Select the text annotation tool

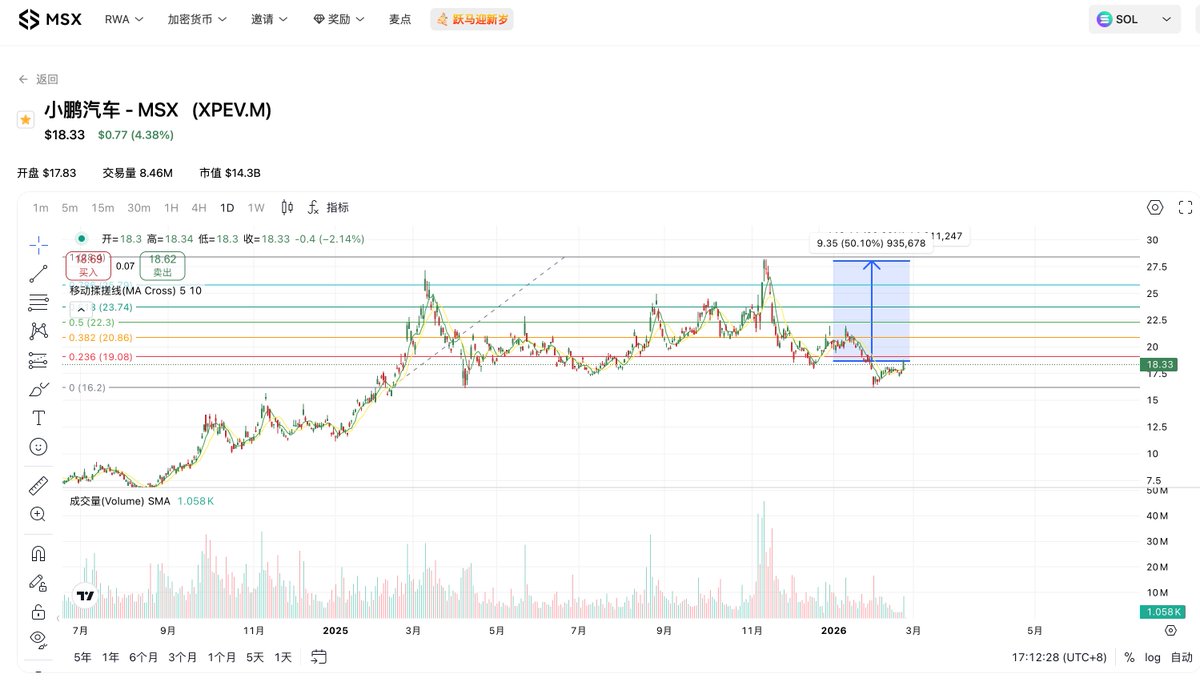coord(38,417)
